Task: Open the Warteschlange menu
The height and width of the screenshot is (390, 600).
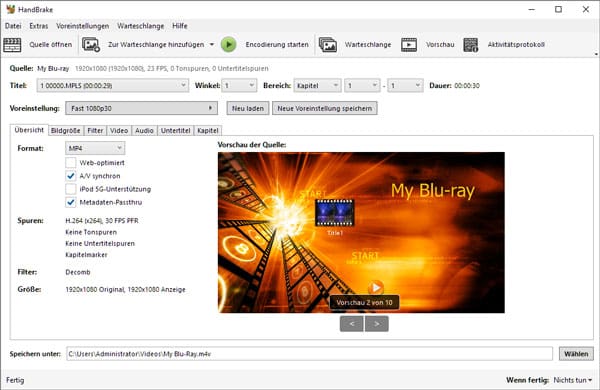Action: click(x=140, y=26)
